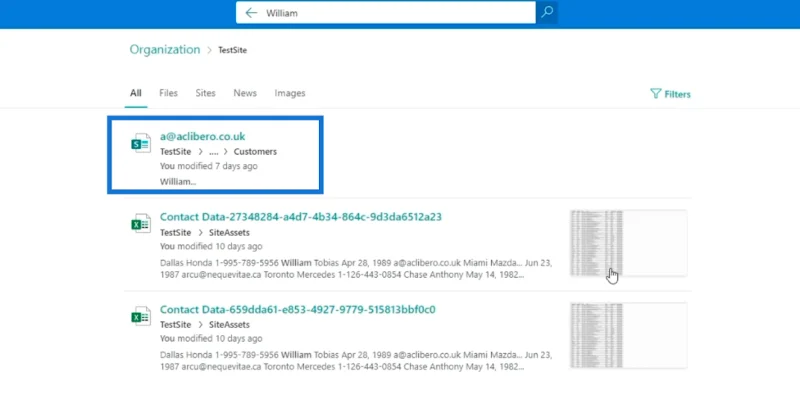Open preview thumbnail of Contact Data-27348284
Viewport: 800px width, 395px height.
click(x=629, y=243)
